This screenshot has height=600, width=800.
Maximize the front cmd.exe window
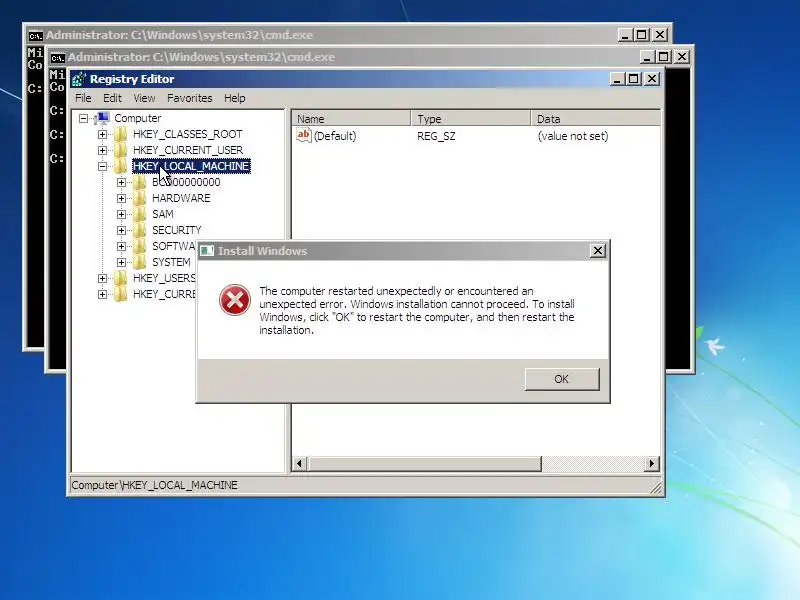coord(664,57)
